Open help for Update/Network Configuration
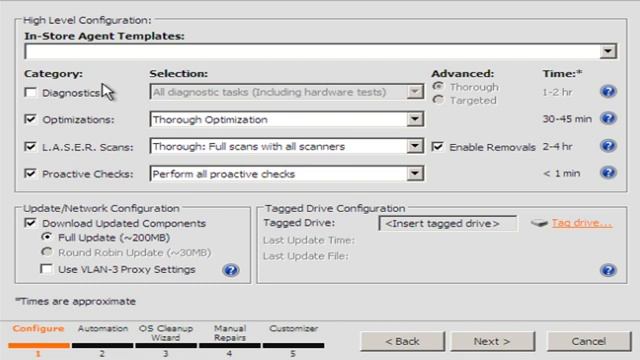 pos(231,270)
